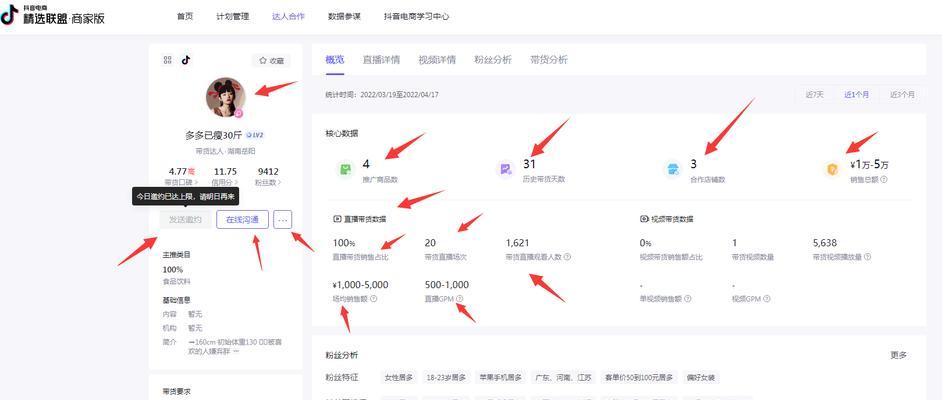
Task: Switch to the 带货分析 tab
Action: pyautogui.click(x=548, y=59)
